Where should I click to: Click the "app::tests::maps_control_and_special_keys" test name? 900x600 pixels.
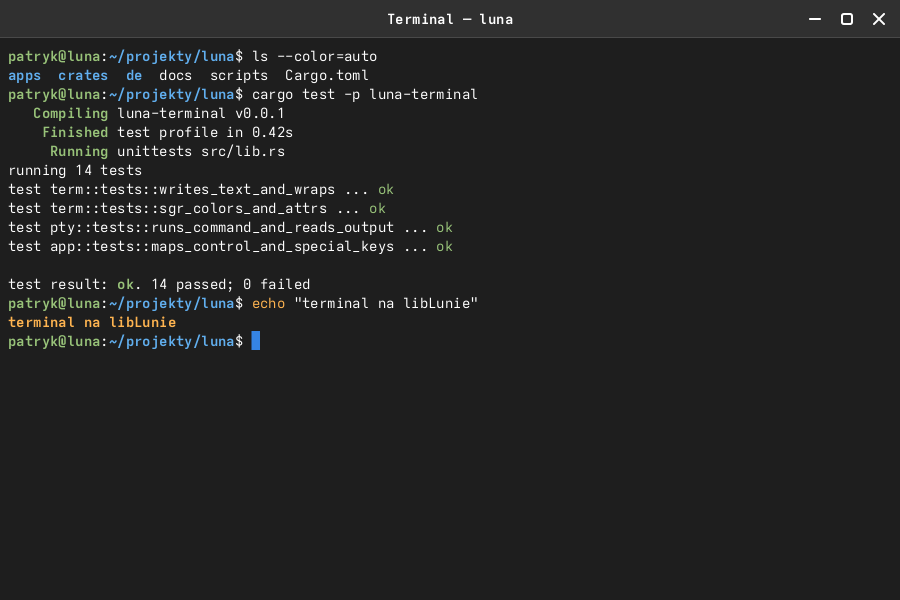pyautogui.click(x=222, y=246)
